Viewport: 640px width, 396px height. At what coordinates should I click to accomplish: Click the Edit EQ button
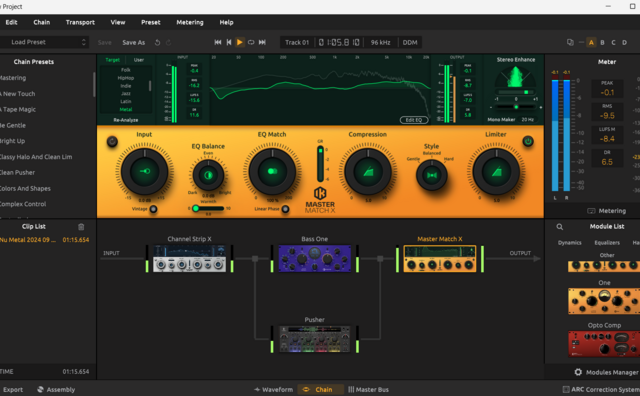click(413, 120)
